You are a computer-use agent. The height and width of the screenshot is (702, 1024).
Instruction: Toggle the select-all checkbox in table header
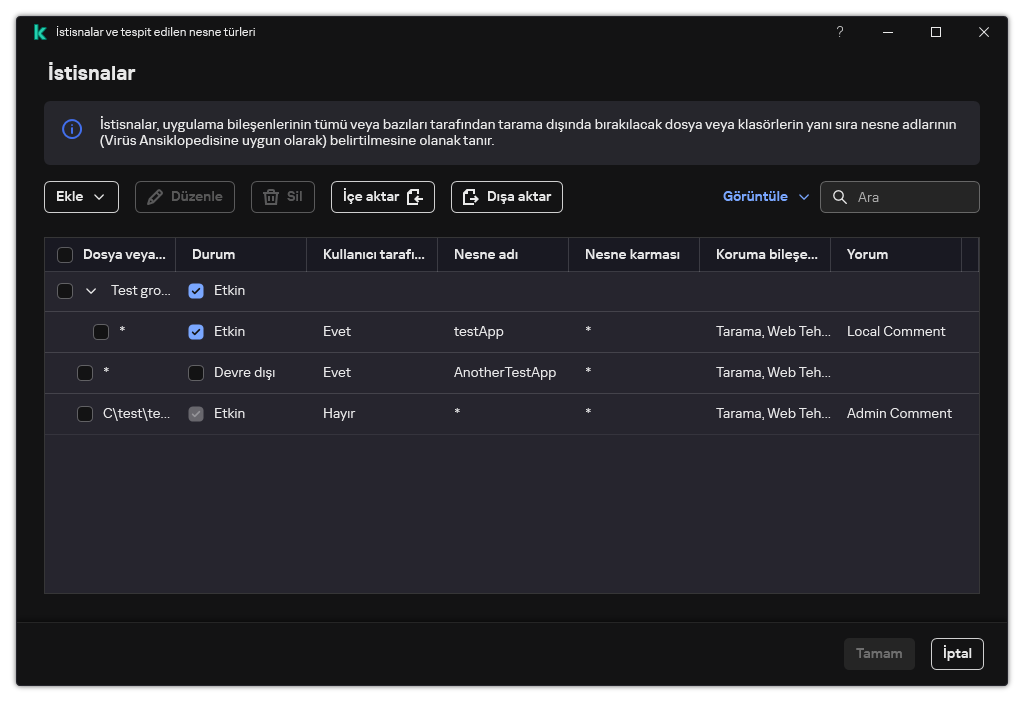tap(65, 255)
